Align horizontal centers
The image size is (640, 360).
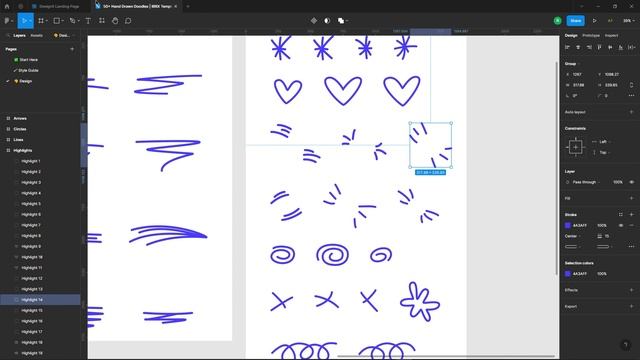click(578, 47)
